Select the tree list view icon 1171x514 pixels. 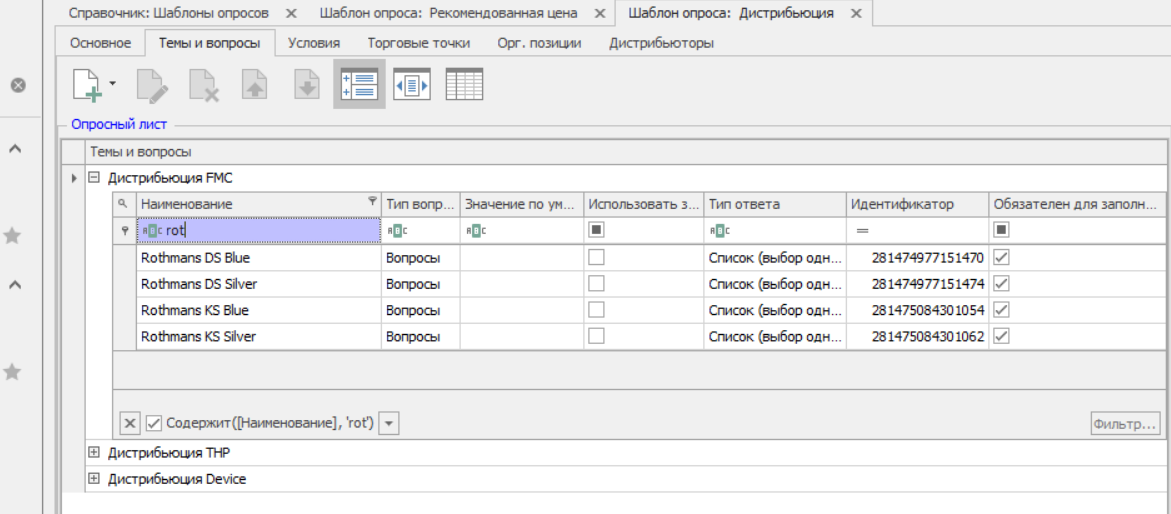pos(359,84)
